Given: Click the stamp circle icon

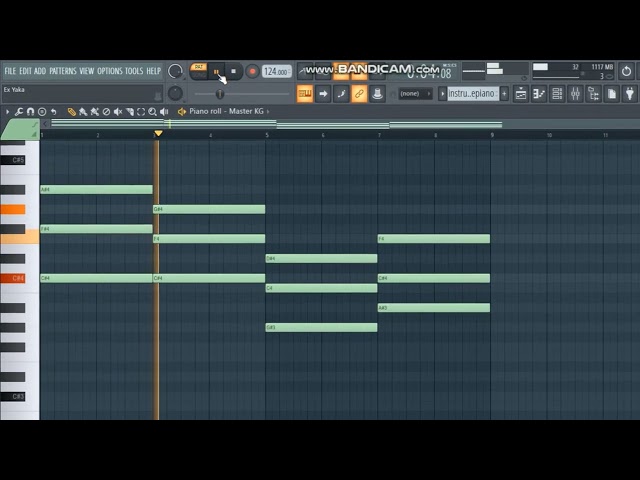Looking at the screenshot, I should (x=42, y=111).
